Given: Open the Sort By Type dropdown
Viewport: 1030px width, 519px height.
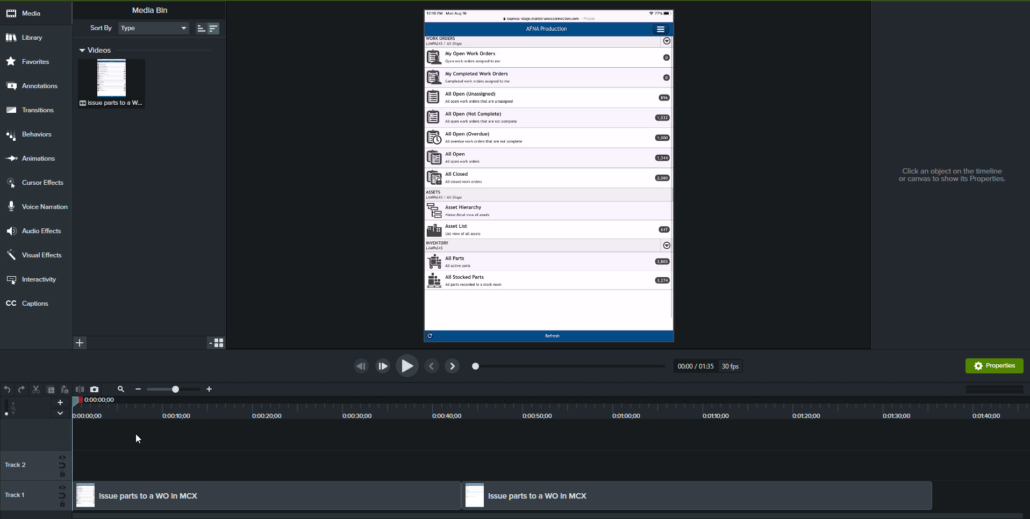Looking at the screenshot, I should 154,28.
